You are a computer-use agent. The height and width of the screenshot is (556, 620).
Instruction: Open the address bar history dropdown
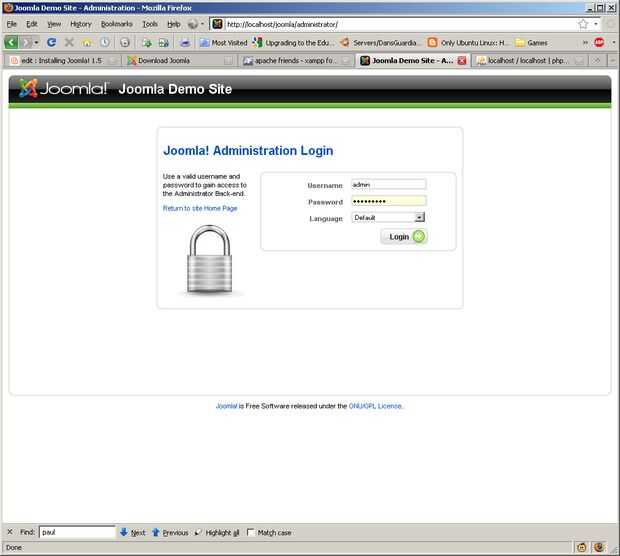pyautogui.click(x=596, y=24)
